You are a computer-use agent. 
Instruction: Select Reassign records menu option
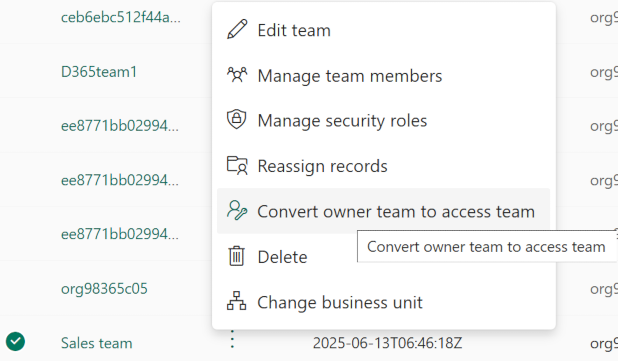click(x=322, y=166)
